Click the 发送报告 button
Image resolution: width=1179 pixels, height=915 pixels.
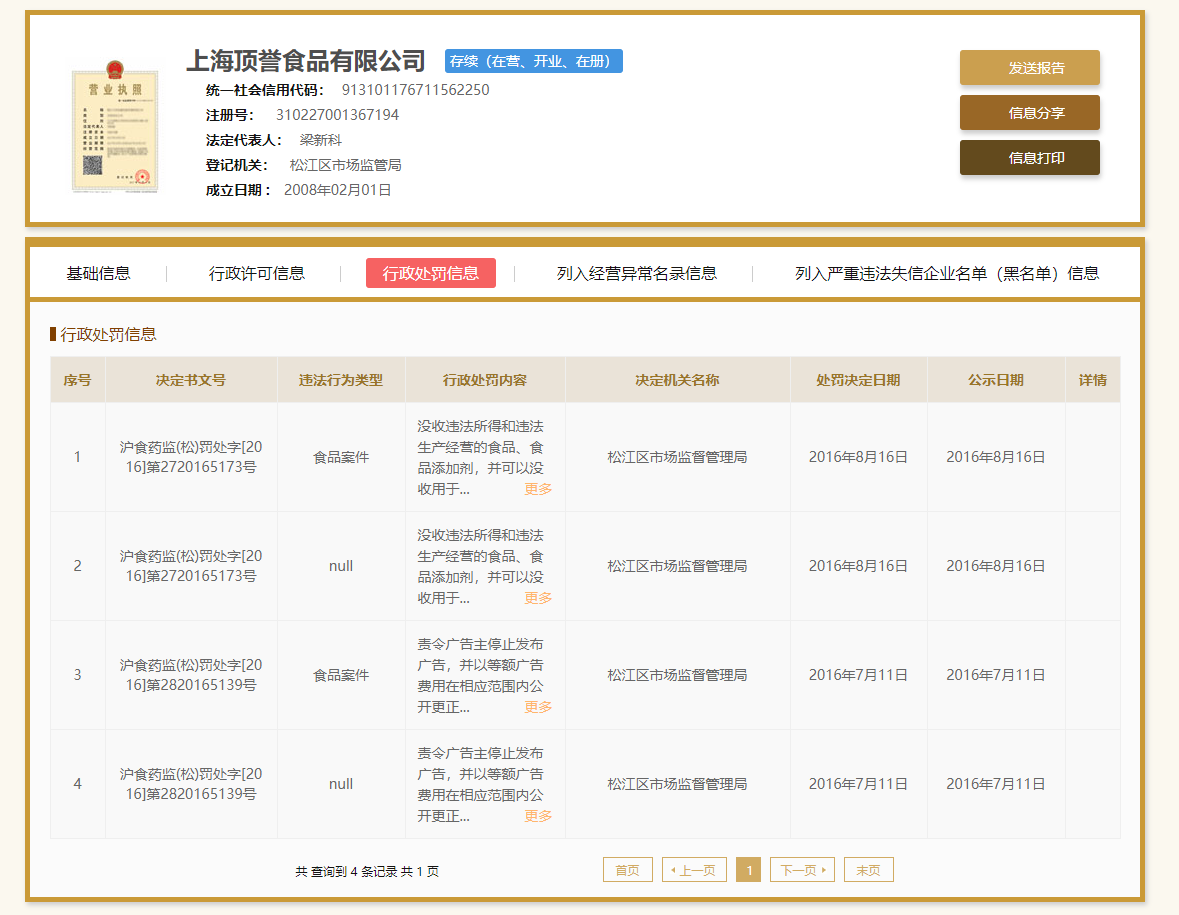coord(1029,68)
